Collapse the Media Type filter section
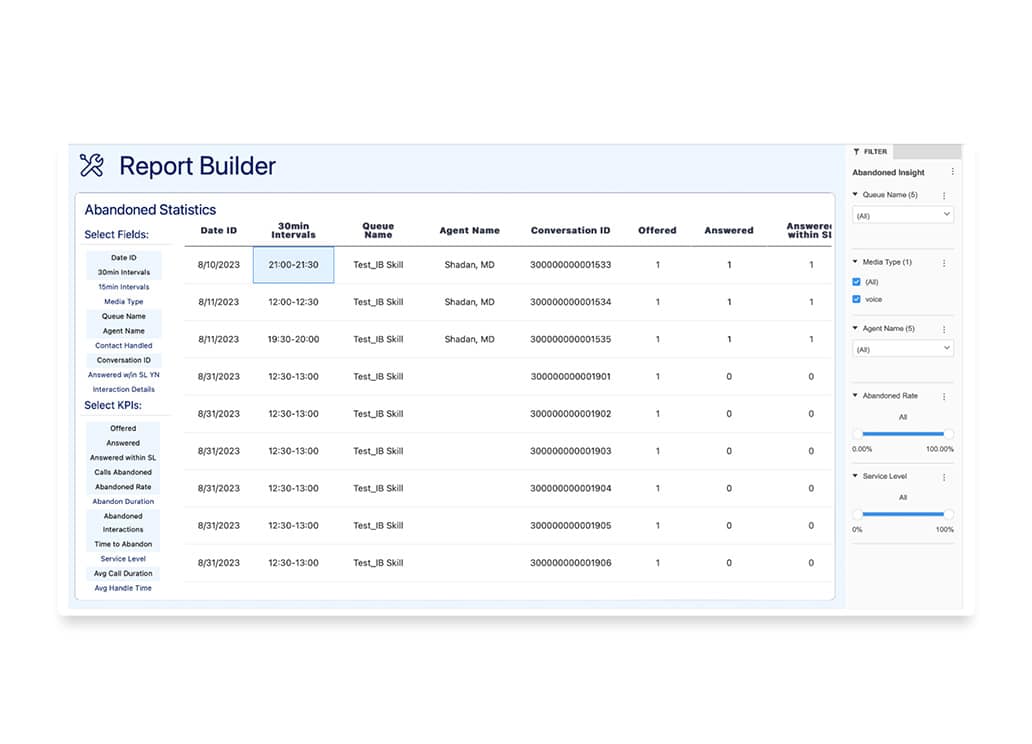This screenshot has width=1032, height=744. click(x=856, y=262)
